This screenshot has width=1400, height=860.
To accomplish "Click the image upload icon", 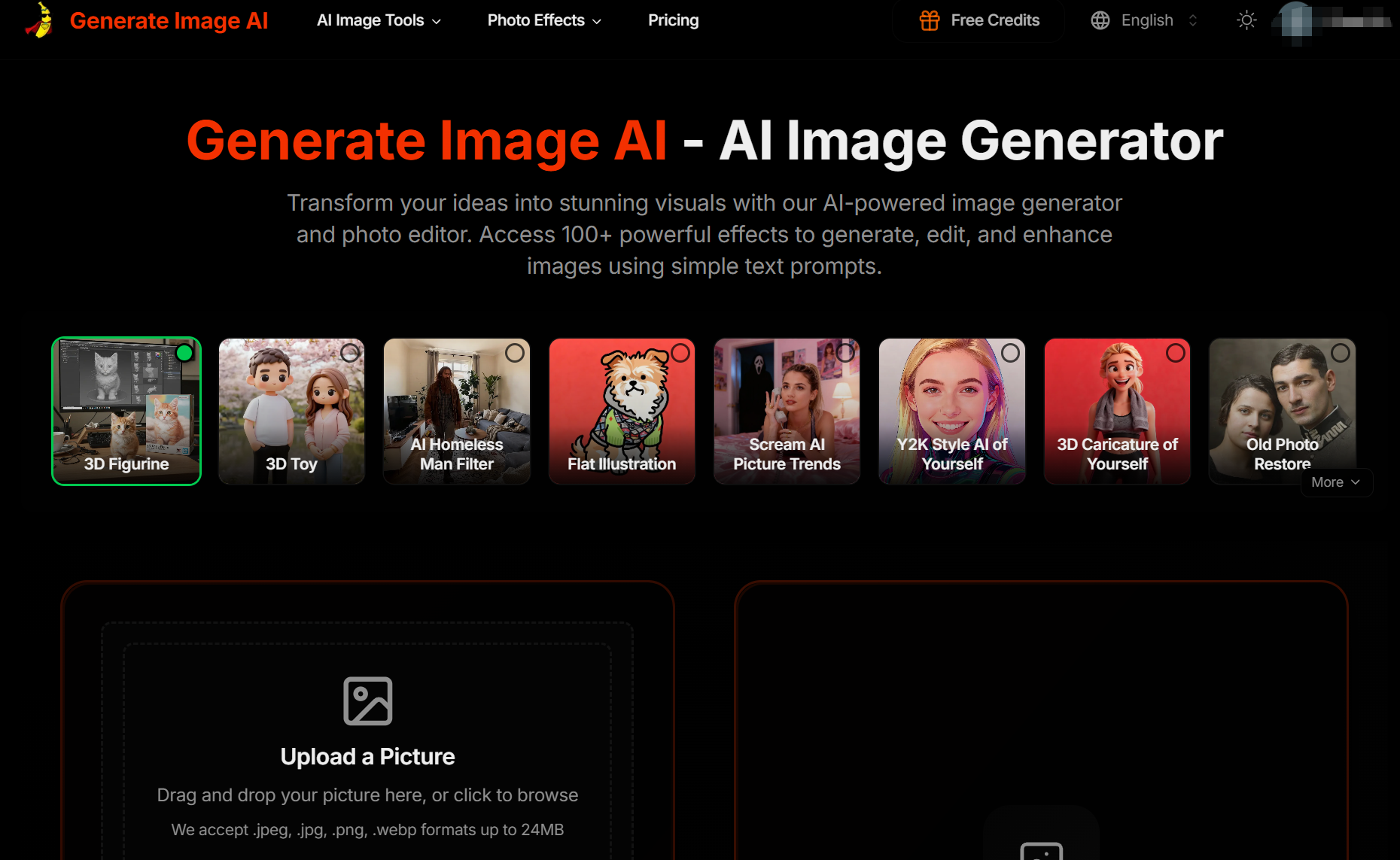I will (x=368, y=701).
